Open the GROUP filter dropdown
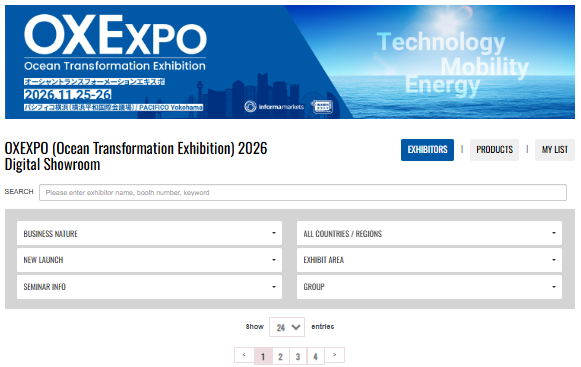 (x=429, y=287)
